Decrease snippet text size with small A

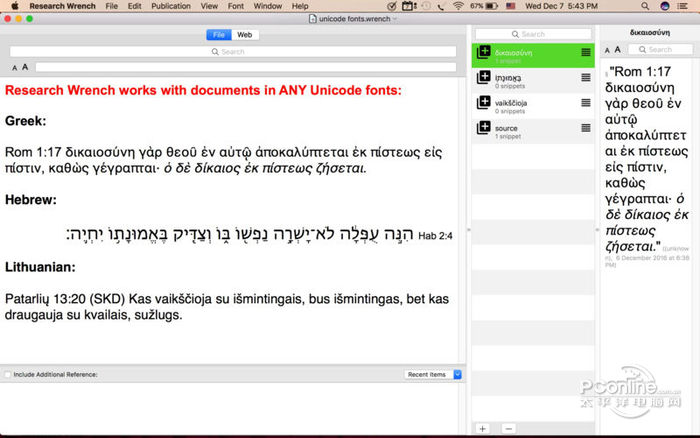[x=607, y=50]
